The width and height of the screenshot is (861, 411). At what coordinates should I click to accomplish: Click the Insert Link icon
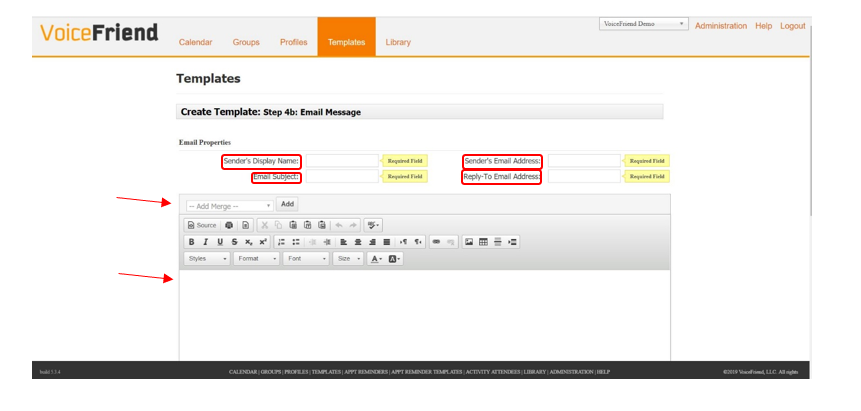coord(436,242)
